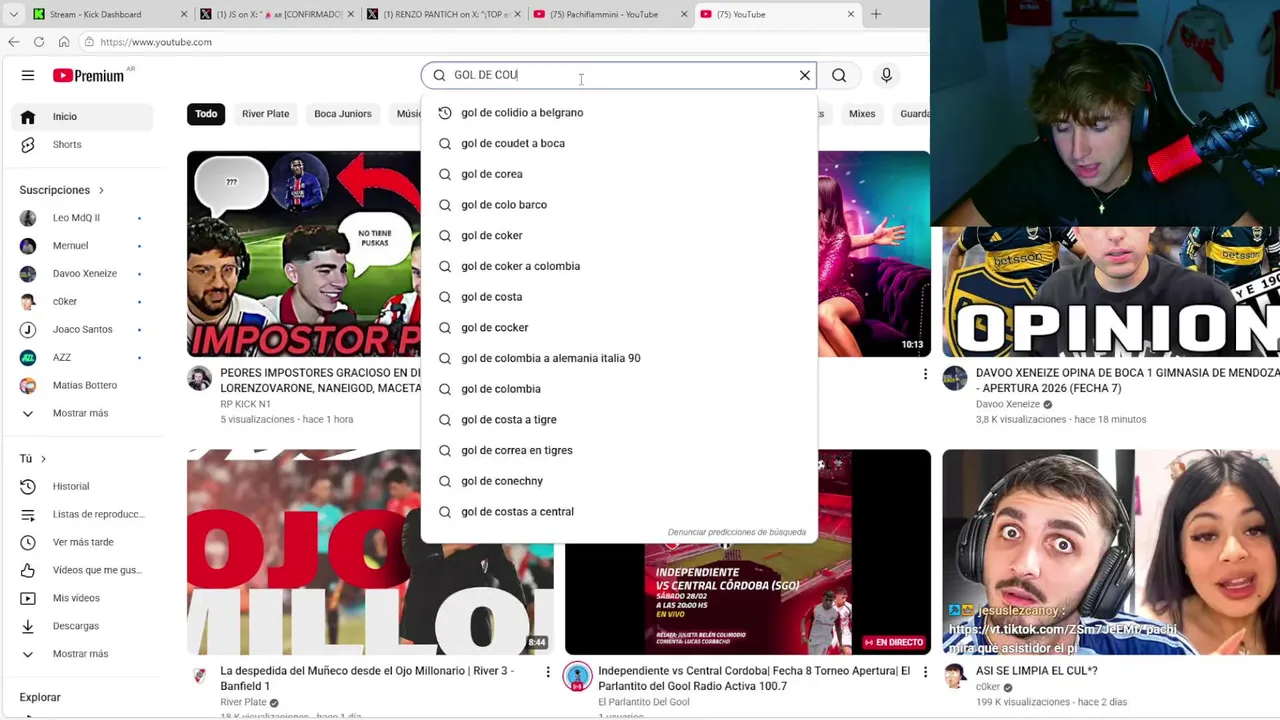Expand the Suscripciones section arrow
This screenshot has height=720, width=1280.
click(101, 190)
